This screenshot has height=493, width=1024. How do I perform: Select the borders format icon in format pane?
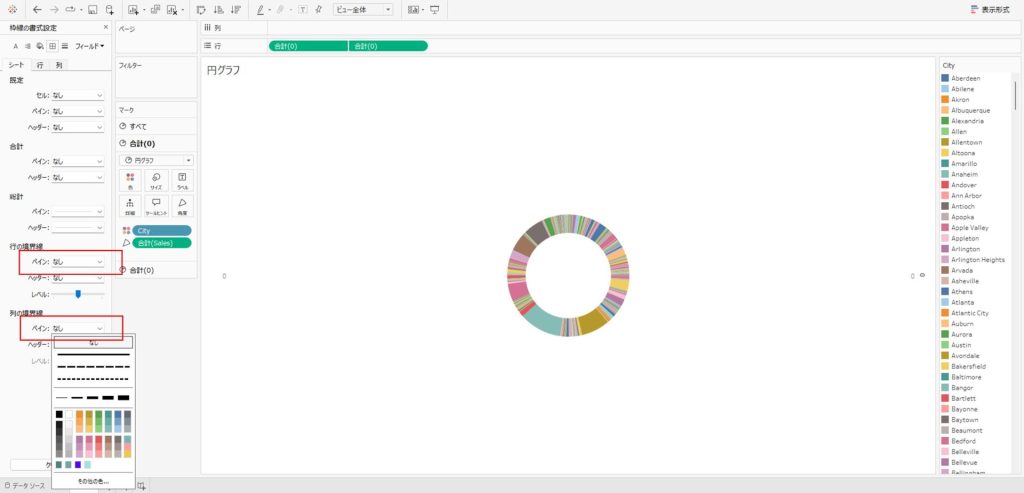[52, 46]
